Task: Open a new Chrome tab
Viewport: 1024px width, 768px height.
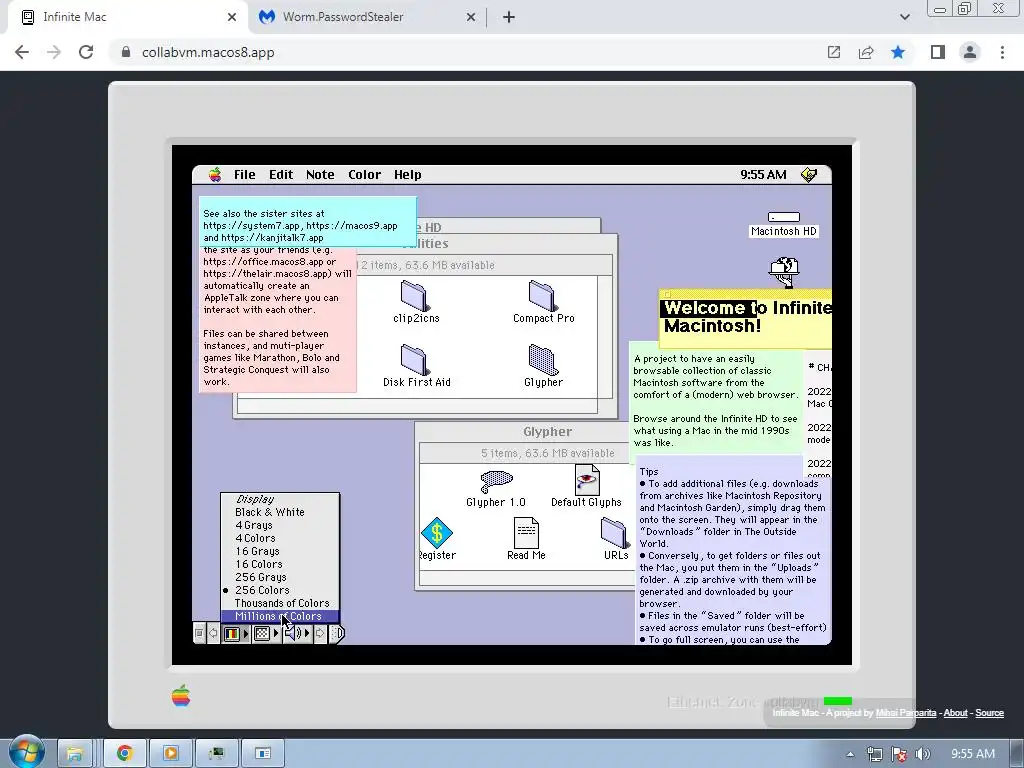Action: [x=509, y=17]
